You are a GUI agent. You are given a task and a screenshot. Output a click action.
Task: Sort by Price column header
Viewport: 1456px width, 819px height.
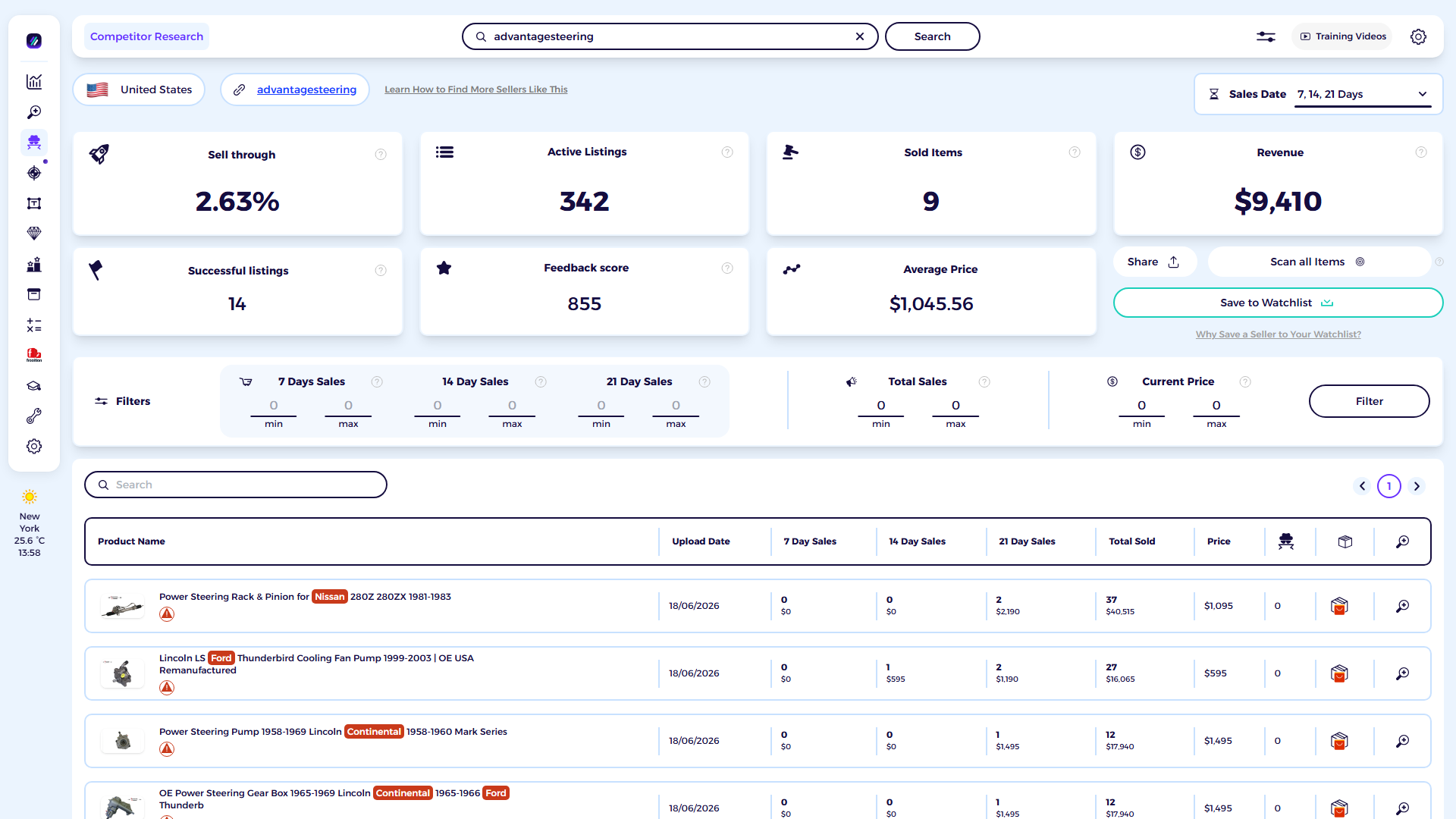[1219, 541]
